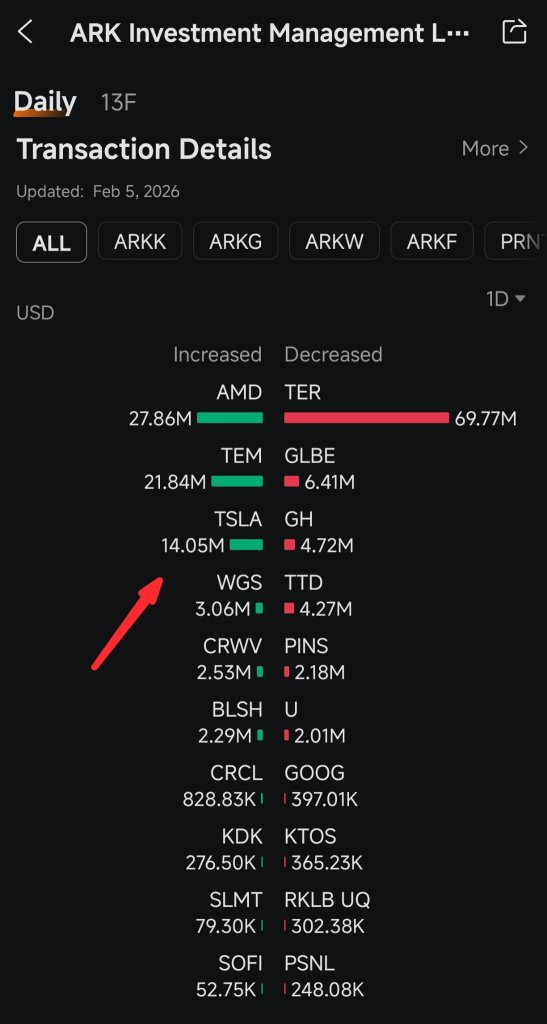Viewport: 547px width, 1024px height.
Task: Switch to the 13F tab
Action: click(119, 103)
